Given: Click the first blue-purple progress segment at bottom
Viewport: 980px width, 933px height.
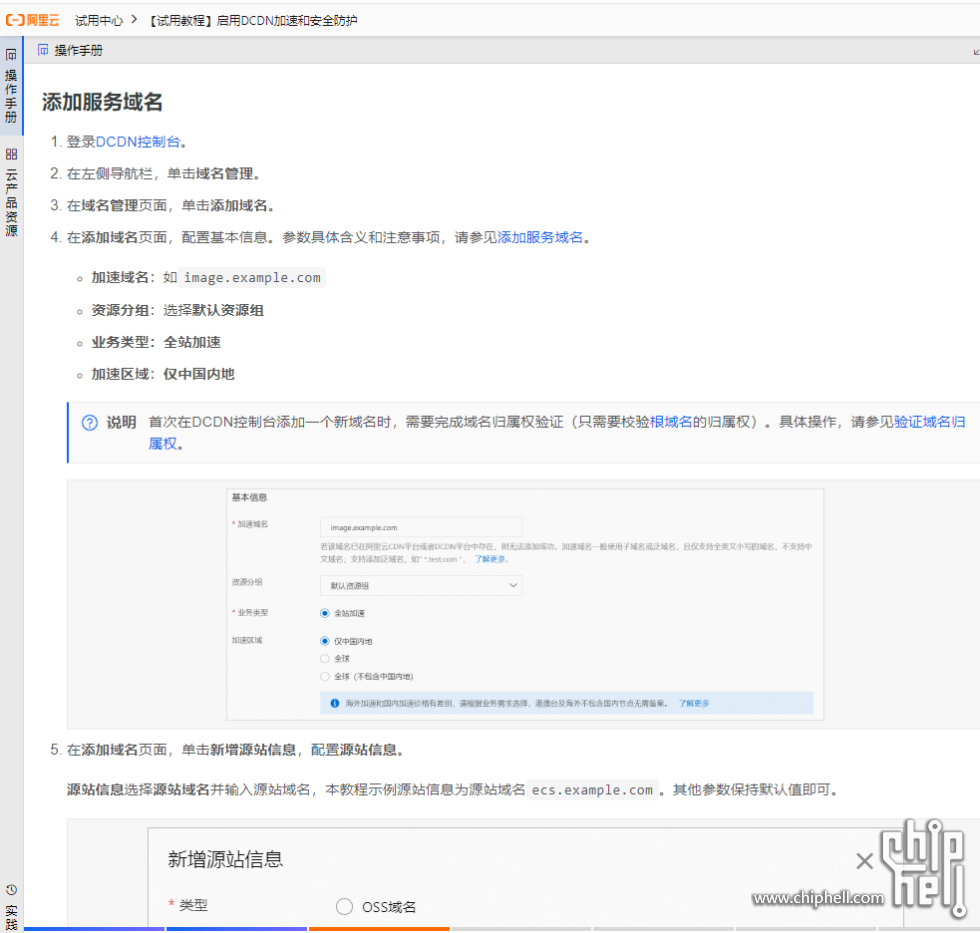Looking at the screenshot, I should point(94,929).
